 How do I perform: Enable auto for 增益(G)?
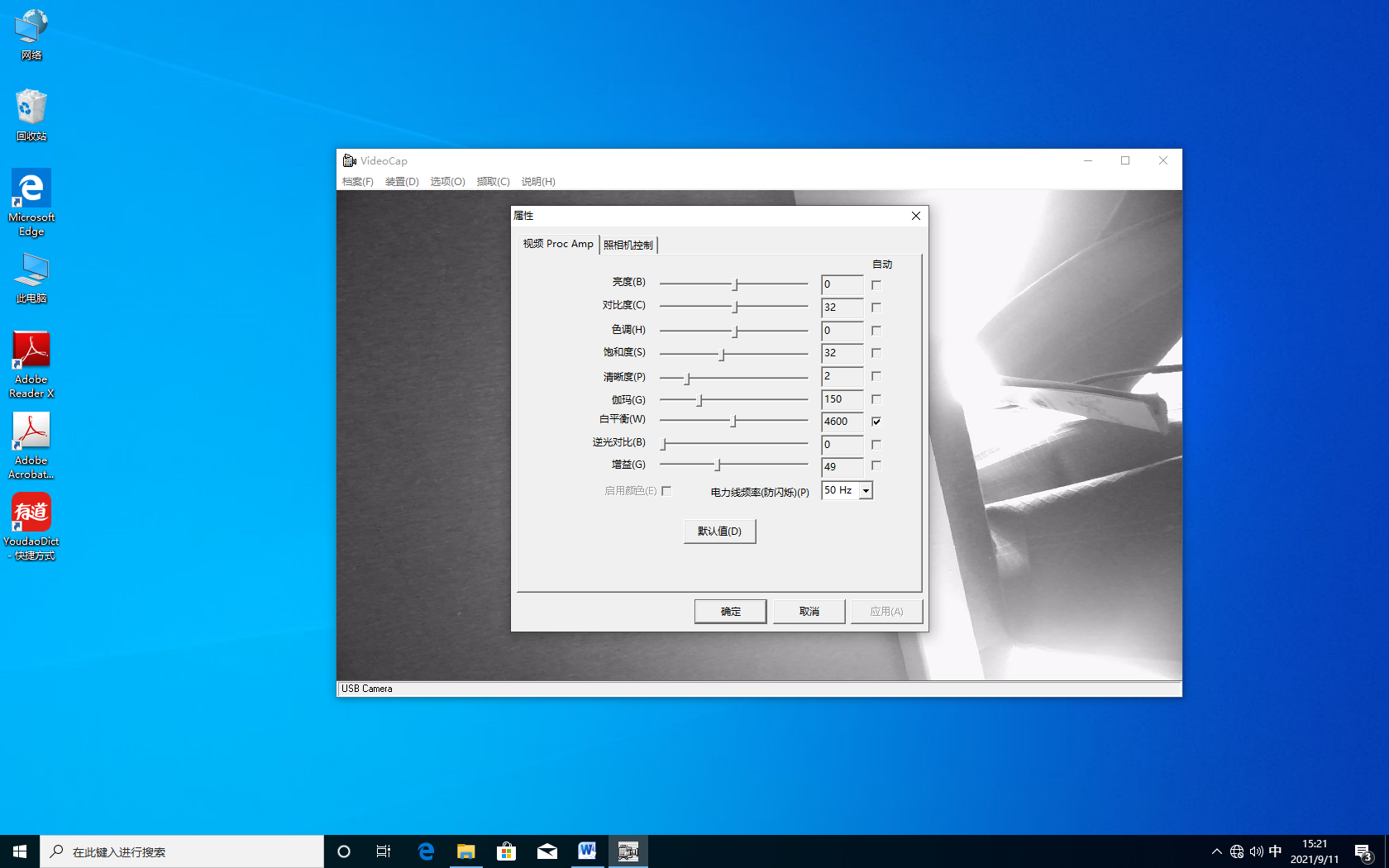click(876, 465)
